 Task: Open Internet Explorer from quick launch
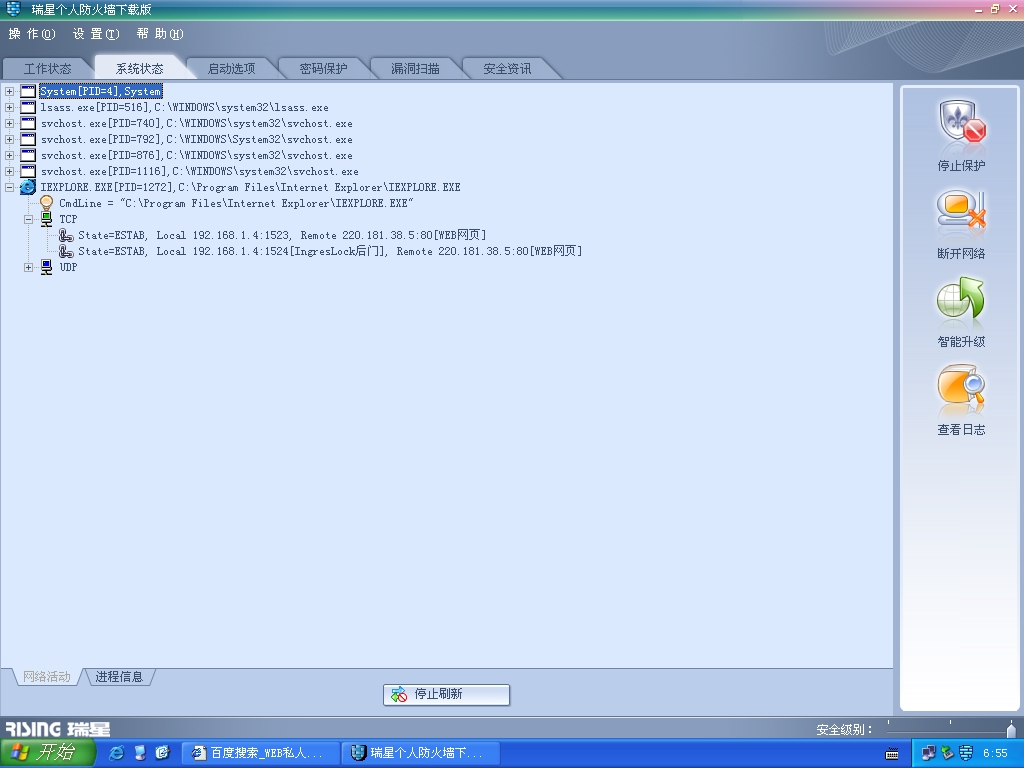pyautogui.click(x=117, y=753)
